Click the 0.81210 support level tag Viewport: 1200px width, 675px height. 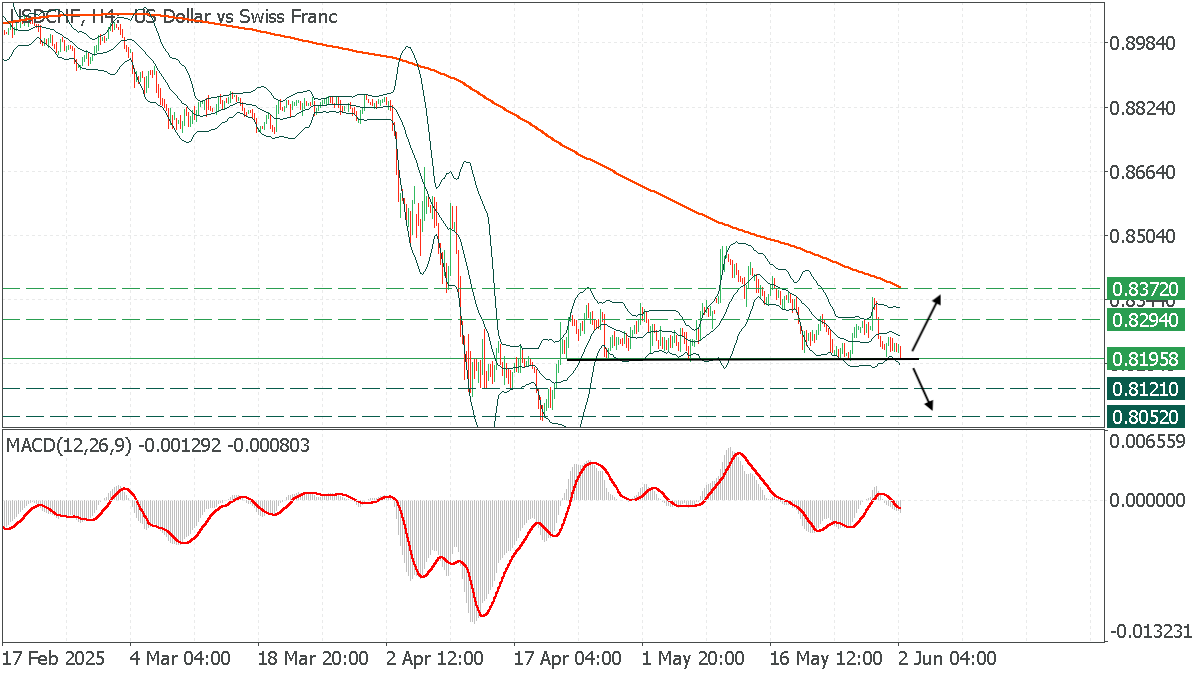click(1147, 389)
